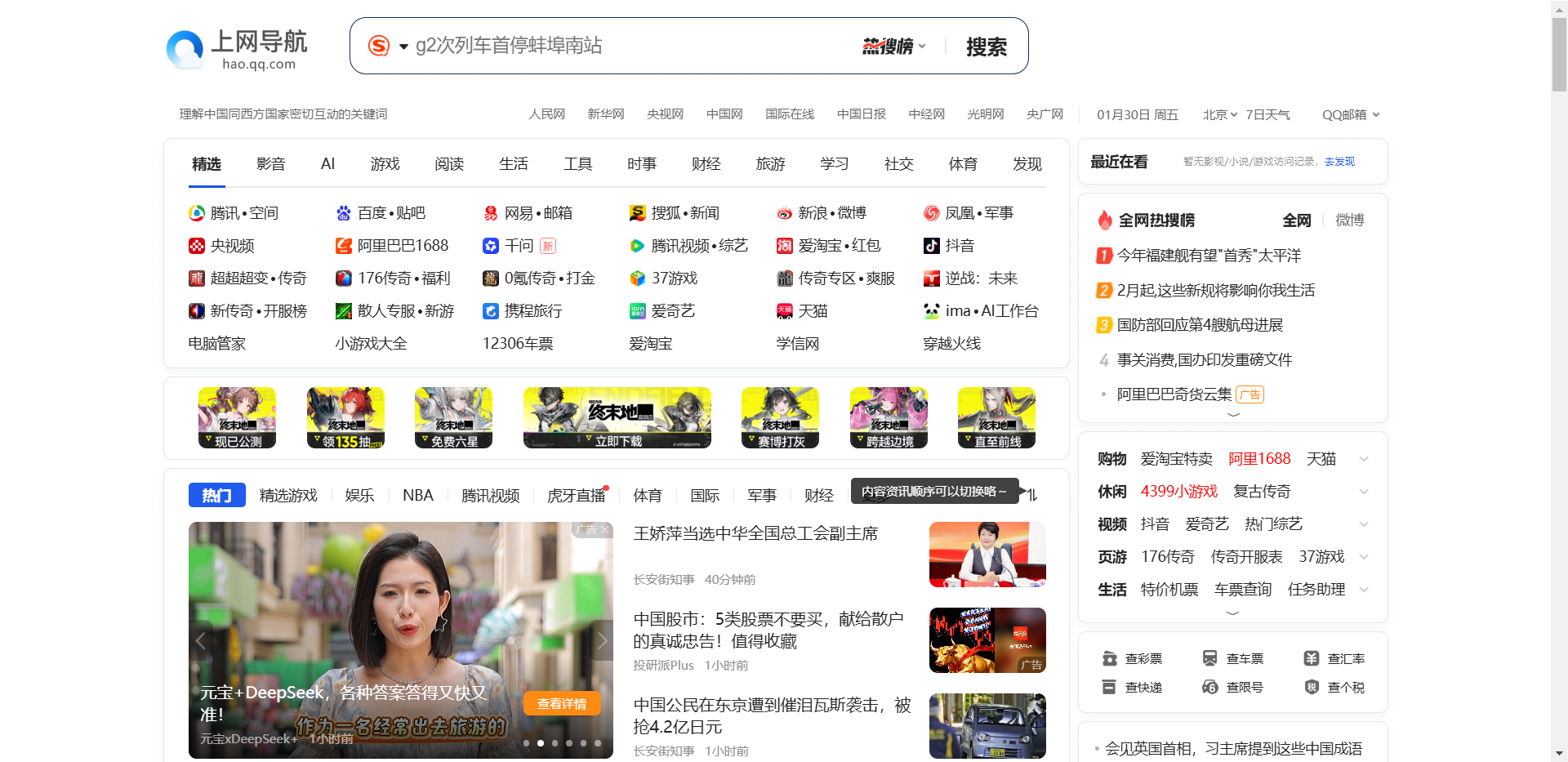Open 携程旅行 travel icon
Screen dimensions: 1568x762
pyautogui.click(x=491, y=310)
